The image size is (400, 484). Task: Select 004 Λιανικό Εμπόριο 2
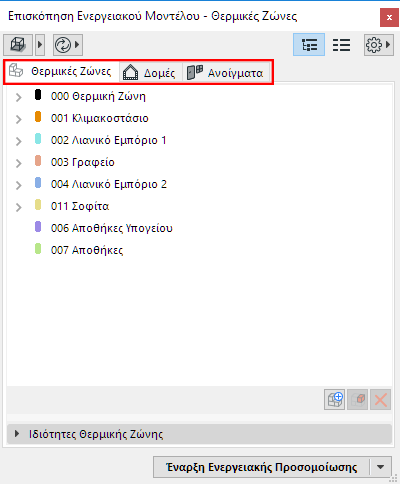click(109, 184)
